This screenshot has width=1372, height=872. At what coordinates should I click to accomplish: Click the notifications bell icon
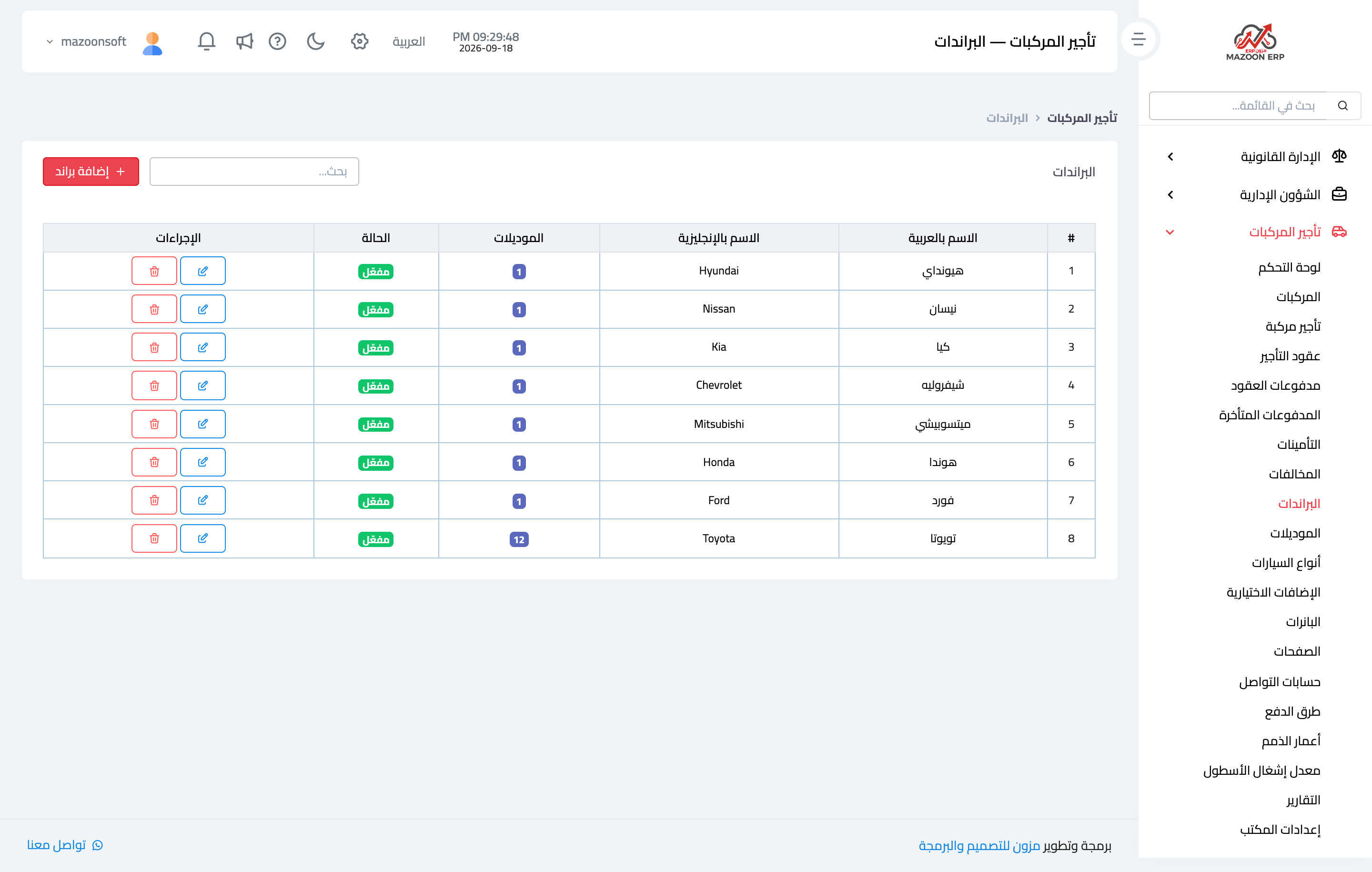click(x=206, y=41)
